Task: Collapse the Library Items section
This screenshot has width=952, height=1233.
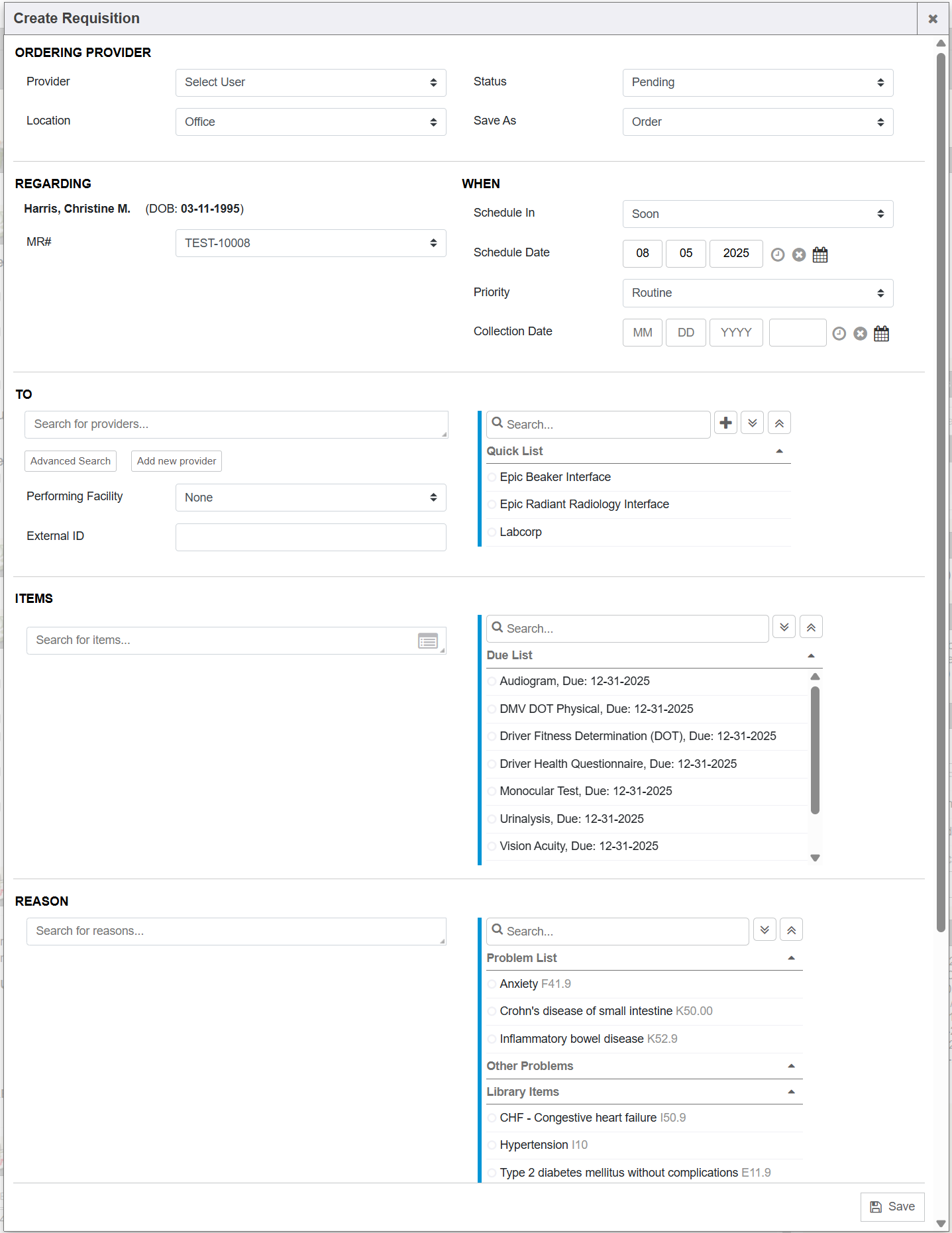Action: [790, 1092]
